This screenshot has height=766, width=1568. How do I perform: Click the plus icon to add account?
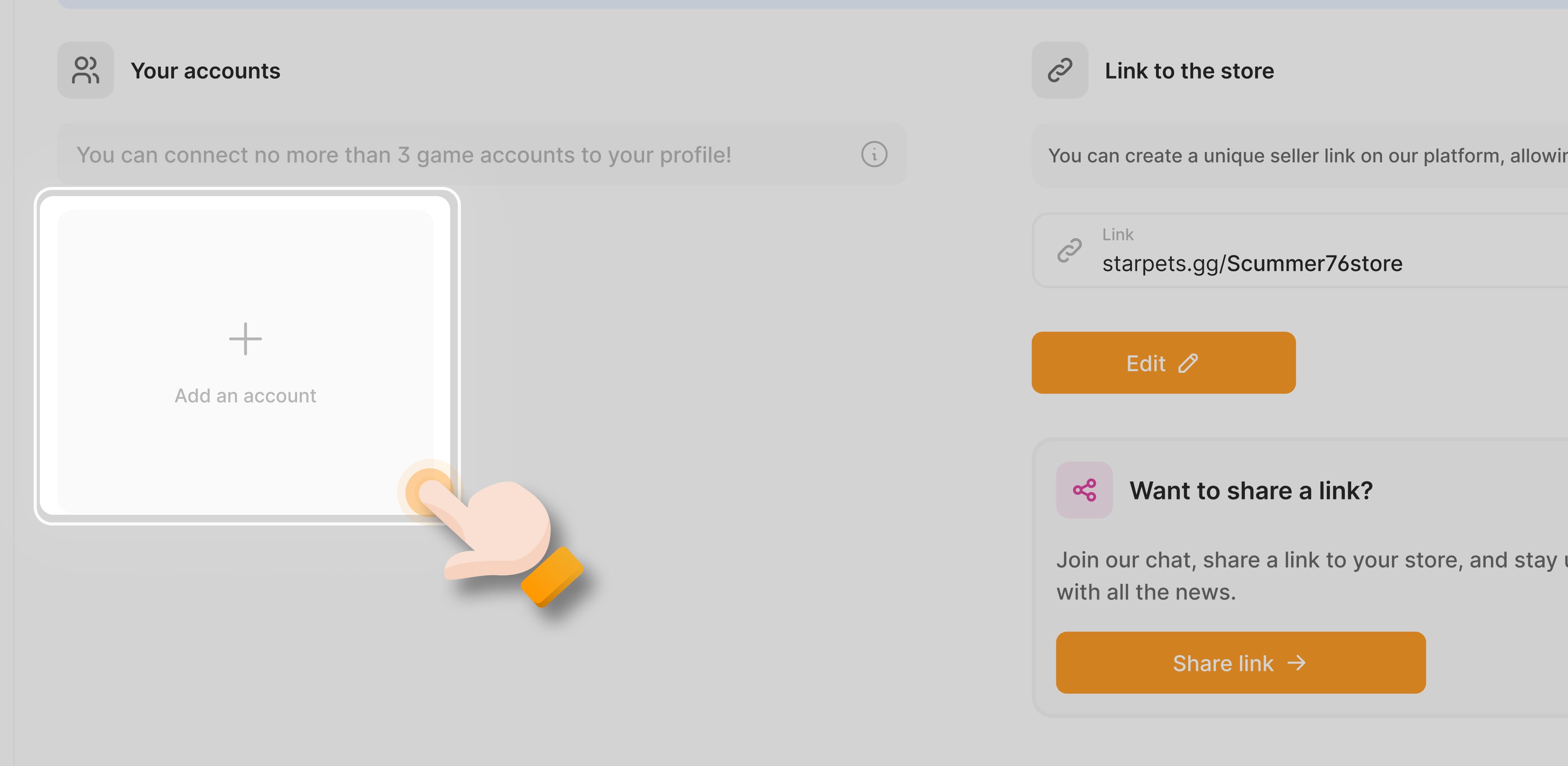245,339
